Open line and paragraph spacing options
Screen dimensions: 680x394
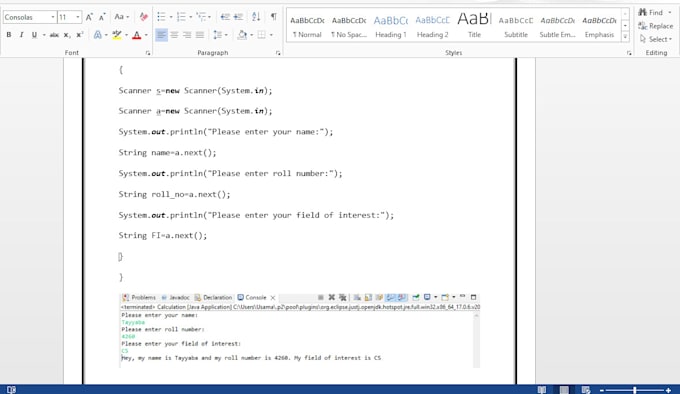click(218, 35)
